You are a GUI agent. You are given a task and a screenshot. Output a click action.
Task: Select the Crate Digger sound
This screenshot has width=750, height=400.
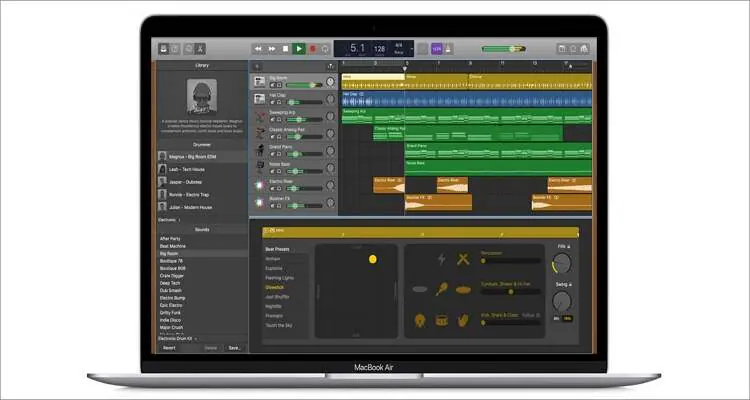tap(171, 276)
